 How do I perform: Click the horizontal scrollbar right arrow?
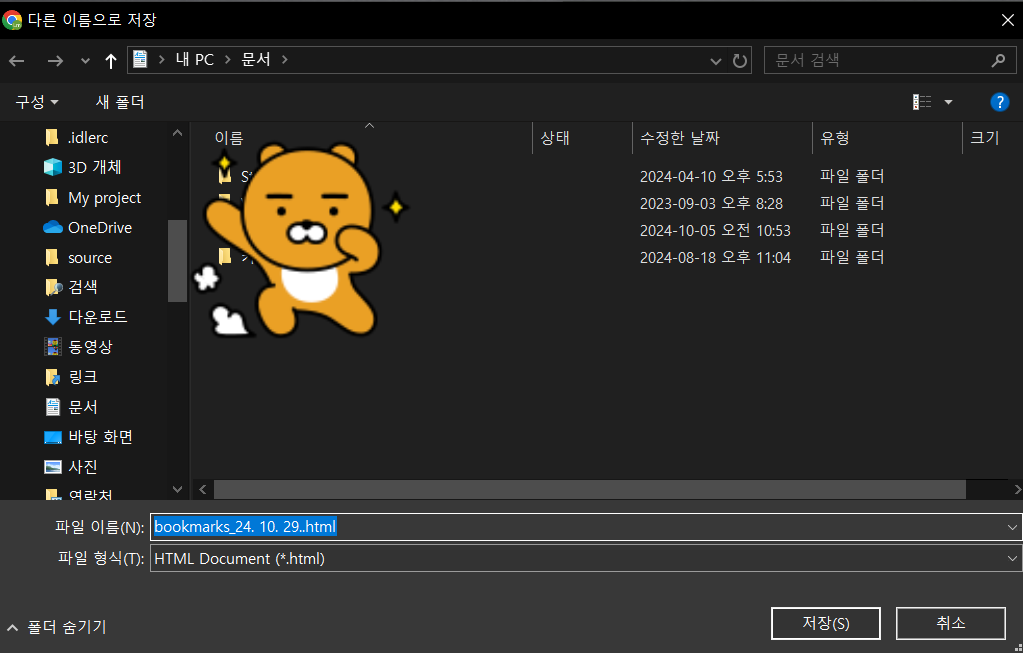tap(1016, 489)
